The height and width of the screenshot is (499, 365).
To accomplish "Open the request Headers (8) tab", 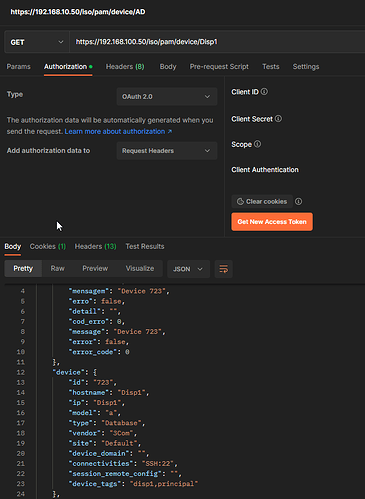I will pyautogui.click(x=125, y=67).
